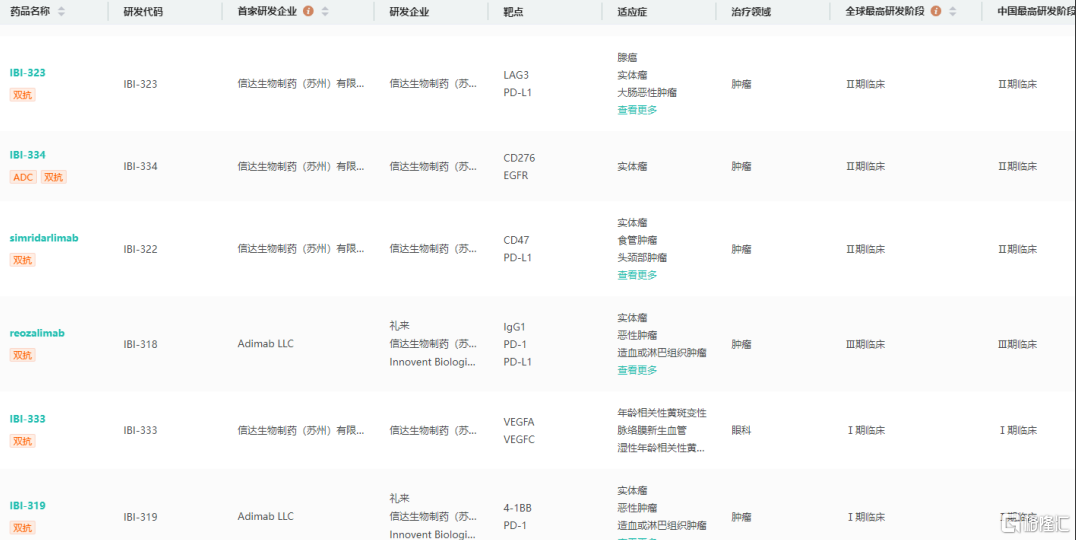Image resolution: width=1076 pixels, height=540 pixels.
Task: Select code cell IBI-322
Action: 140,249
